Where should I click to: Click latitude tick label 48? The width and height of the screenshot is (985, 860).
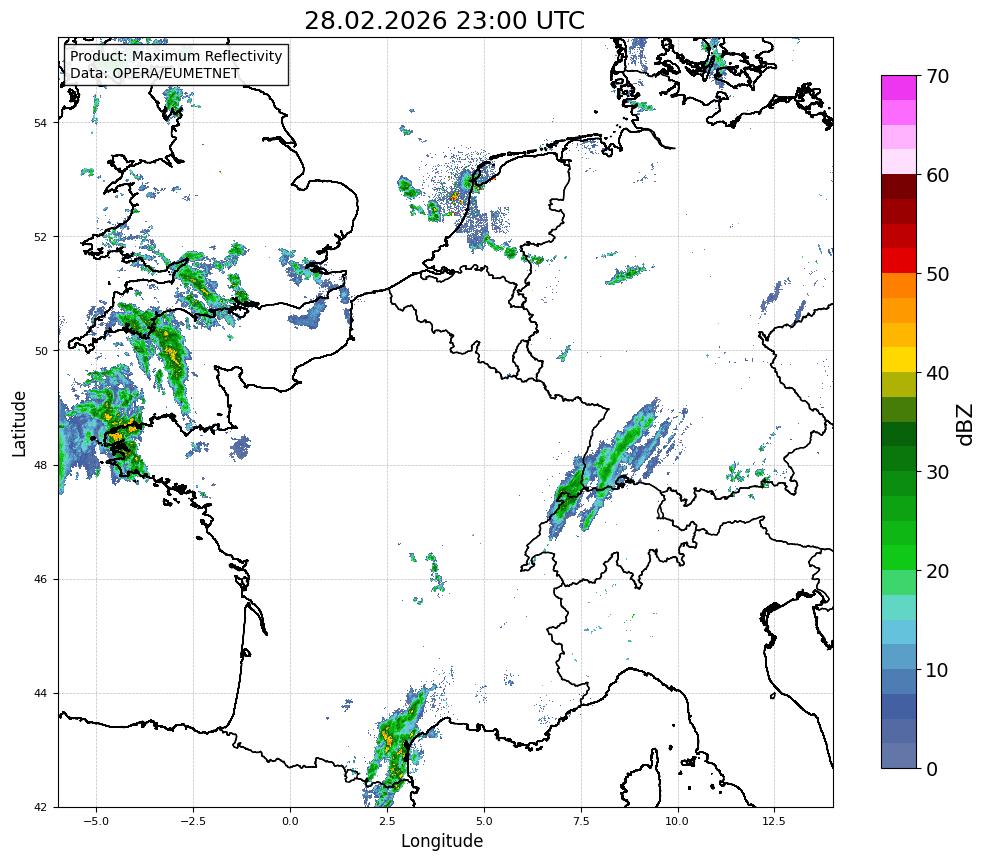[40, 465]
